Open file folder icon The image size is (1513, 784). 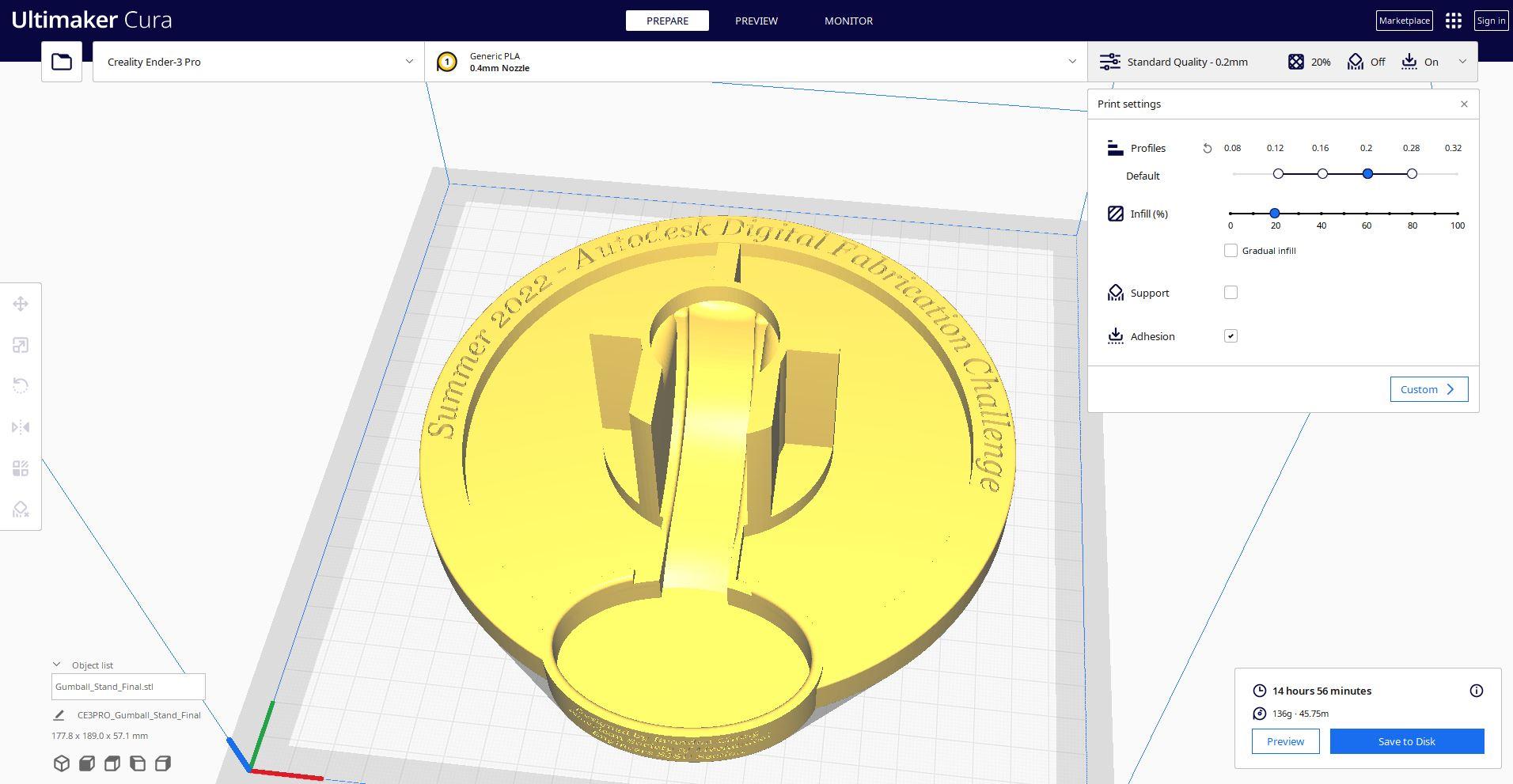pyautogui.click(x=62, y=62)
